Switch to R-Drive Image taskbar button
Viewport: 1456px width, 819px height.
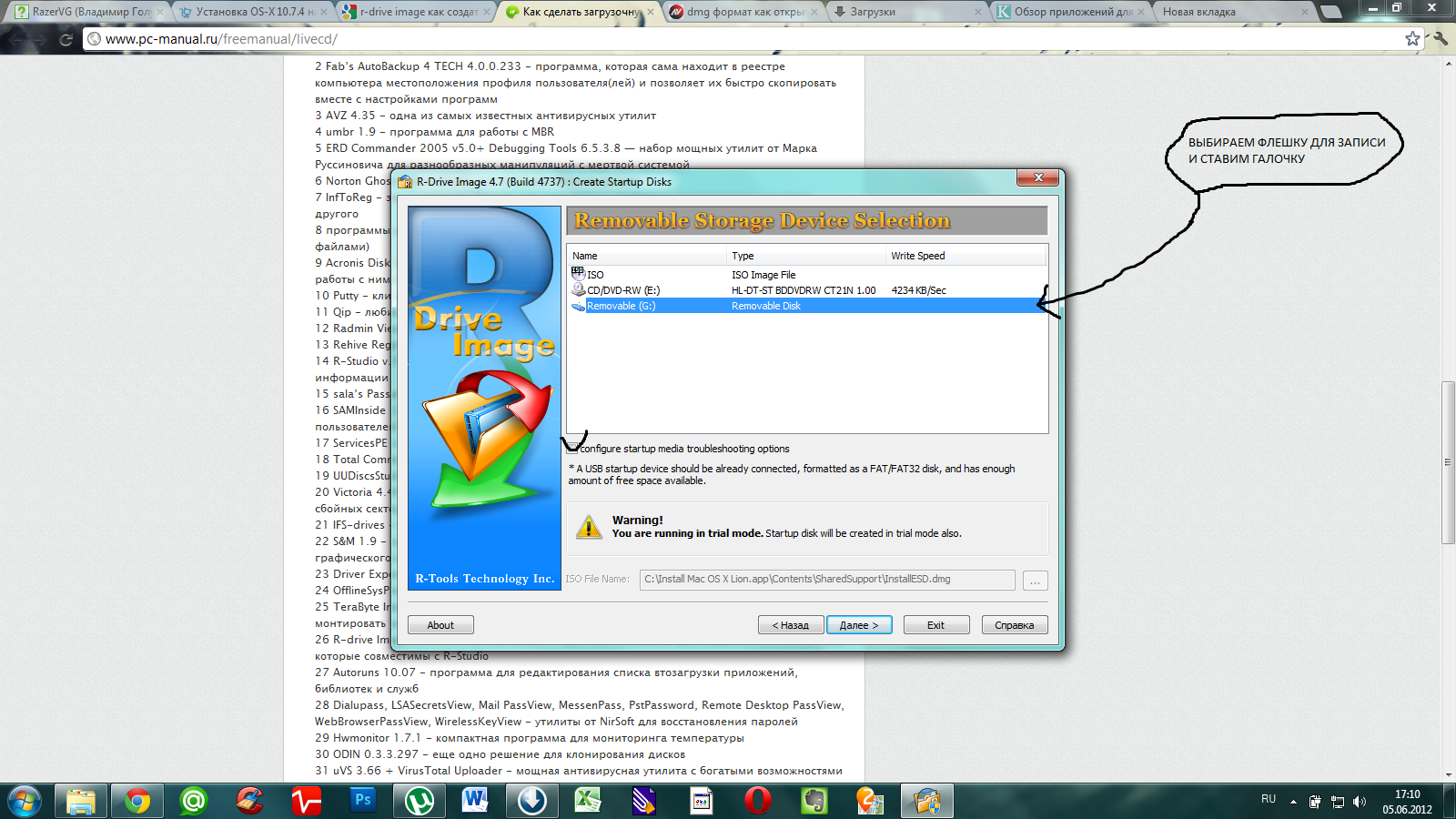pos(927,801)
